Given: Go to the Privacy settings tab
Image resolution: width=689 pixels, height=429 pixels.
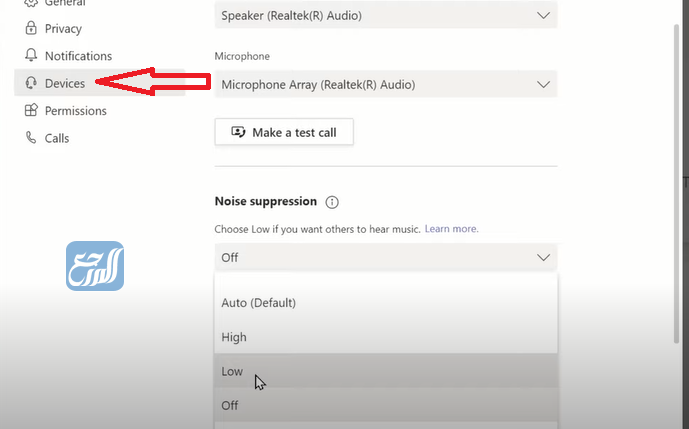Looking at the screenshot, I should 63,29.
